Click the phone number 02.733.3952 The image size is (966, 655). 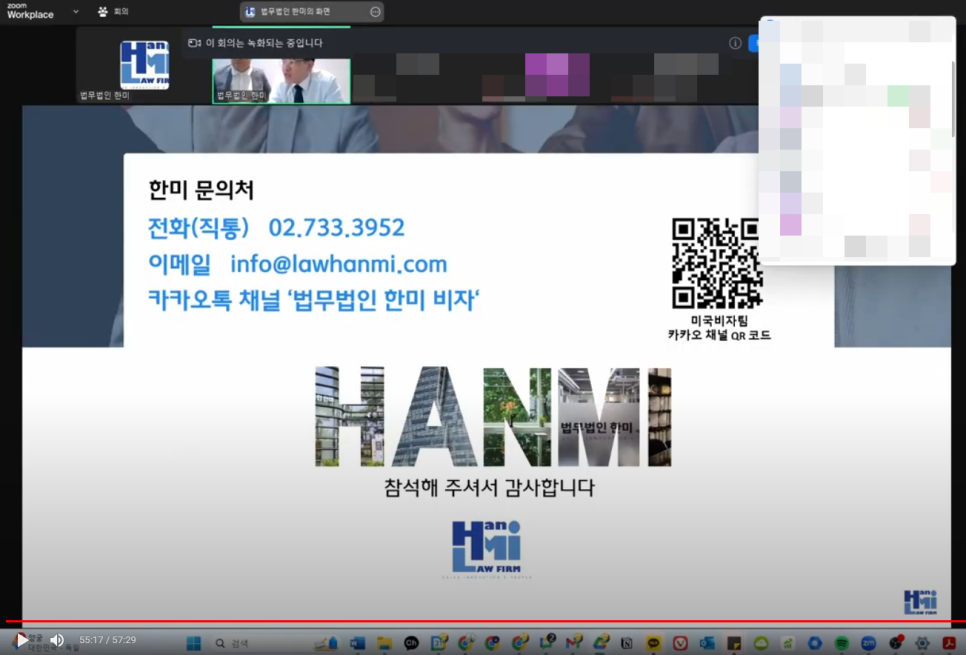click(336, 228)
